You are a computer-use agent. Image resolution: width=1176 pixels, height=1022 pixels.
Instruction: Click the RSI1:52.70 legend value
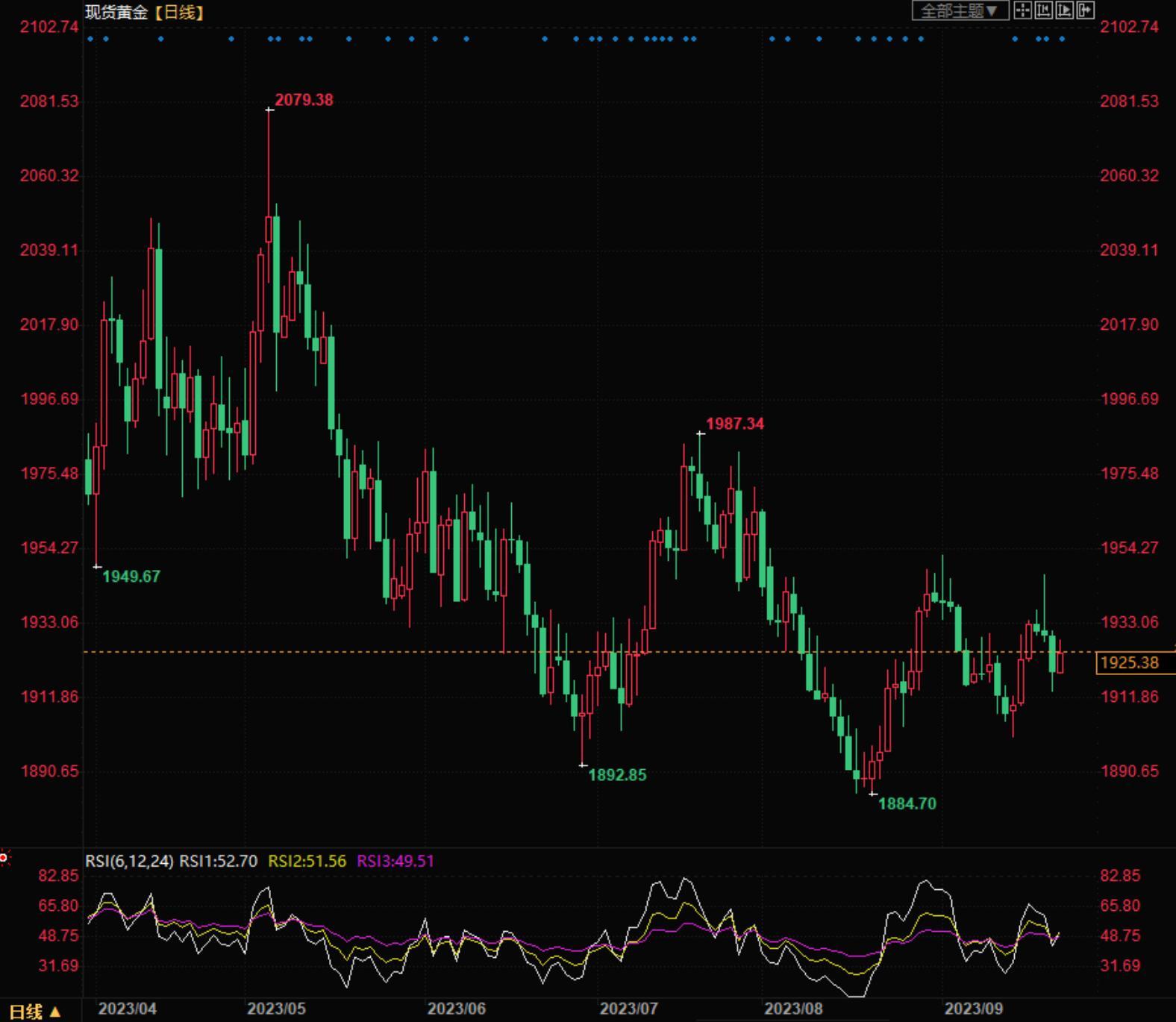218,861
